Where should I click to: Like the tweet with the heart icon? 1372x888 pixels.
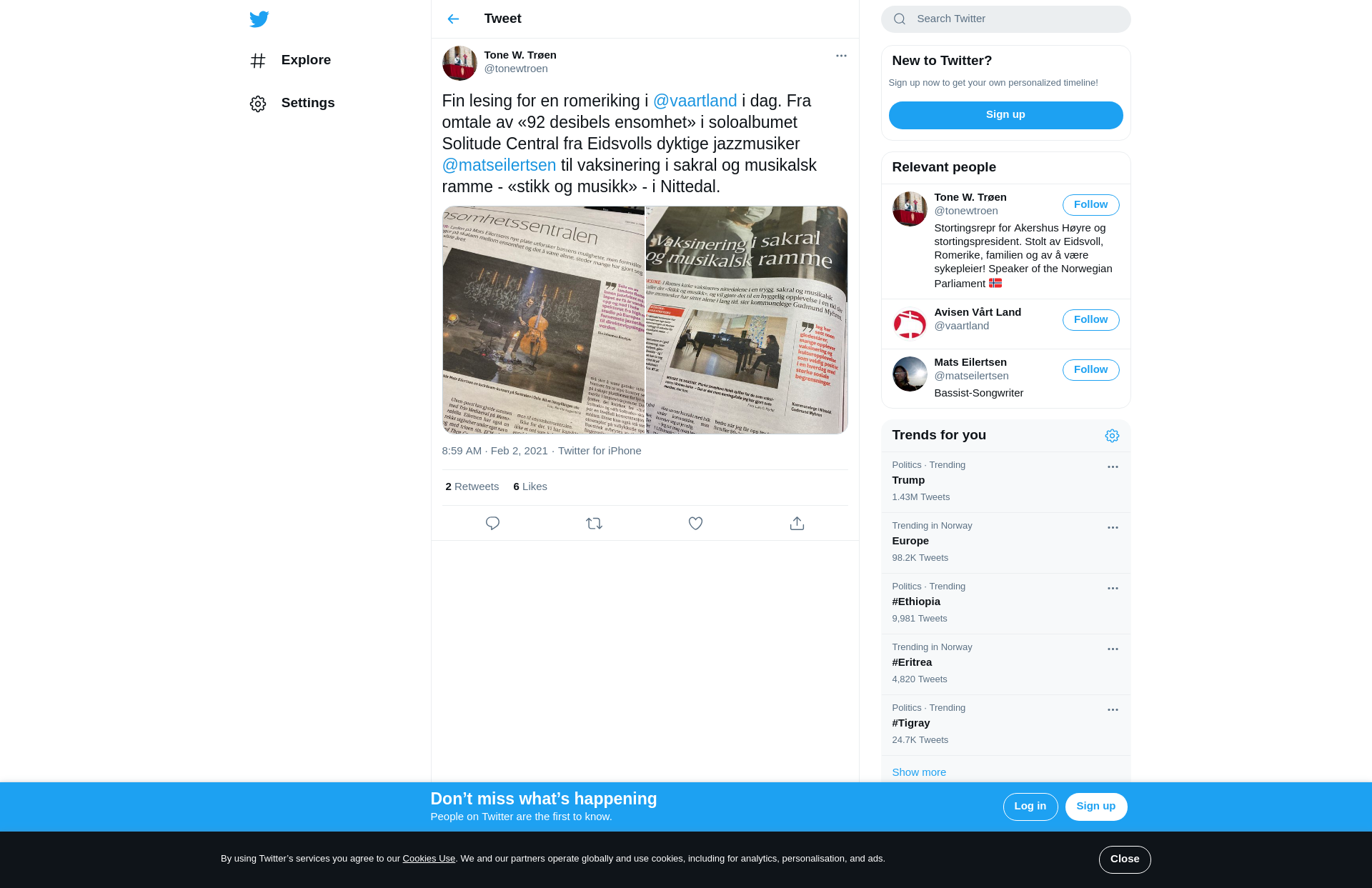click(x=695, y=524)
